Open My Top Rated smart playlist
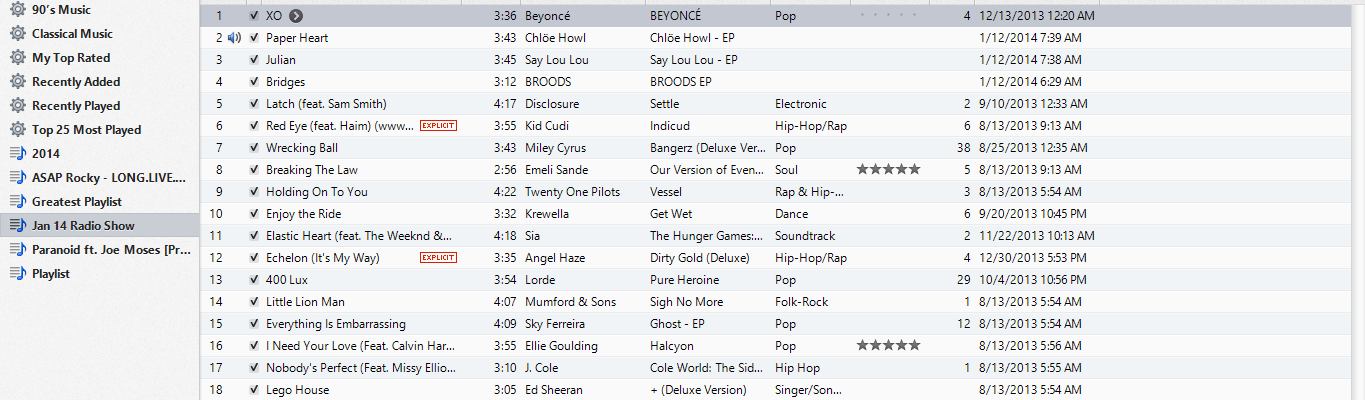The width and height of the screenshot is (1365, 400). point(71,58)
